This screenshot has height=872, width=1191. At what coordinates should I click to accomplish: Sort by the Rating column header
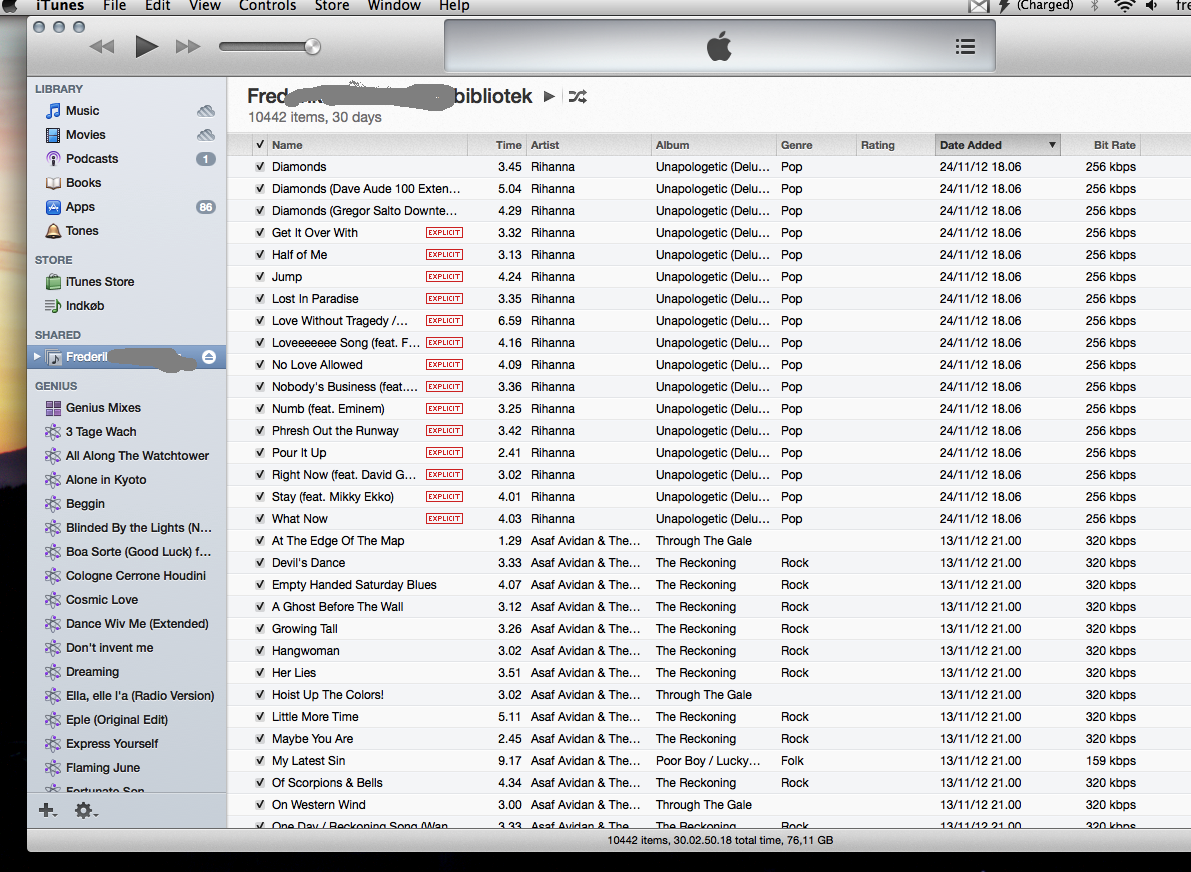click(896, 144)
